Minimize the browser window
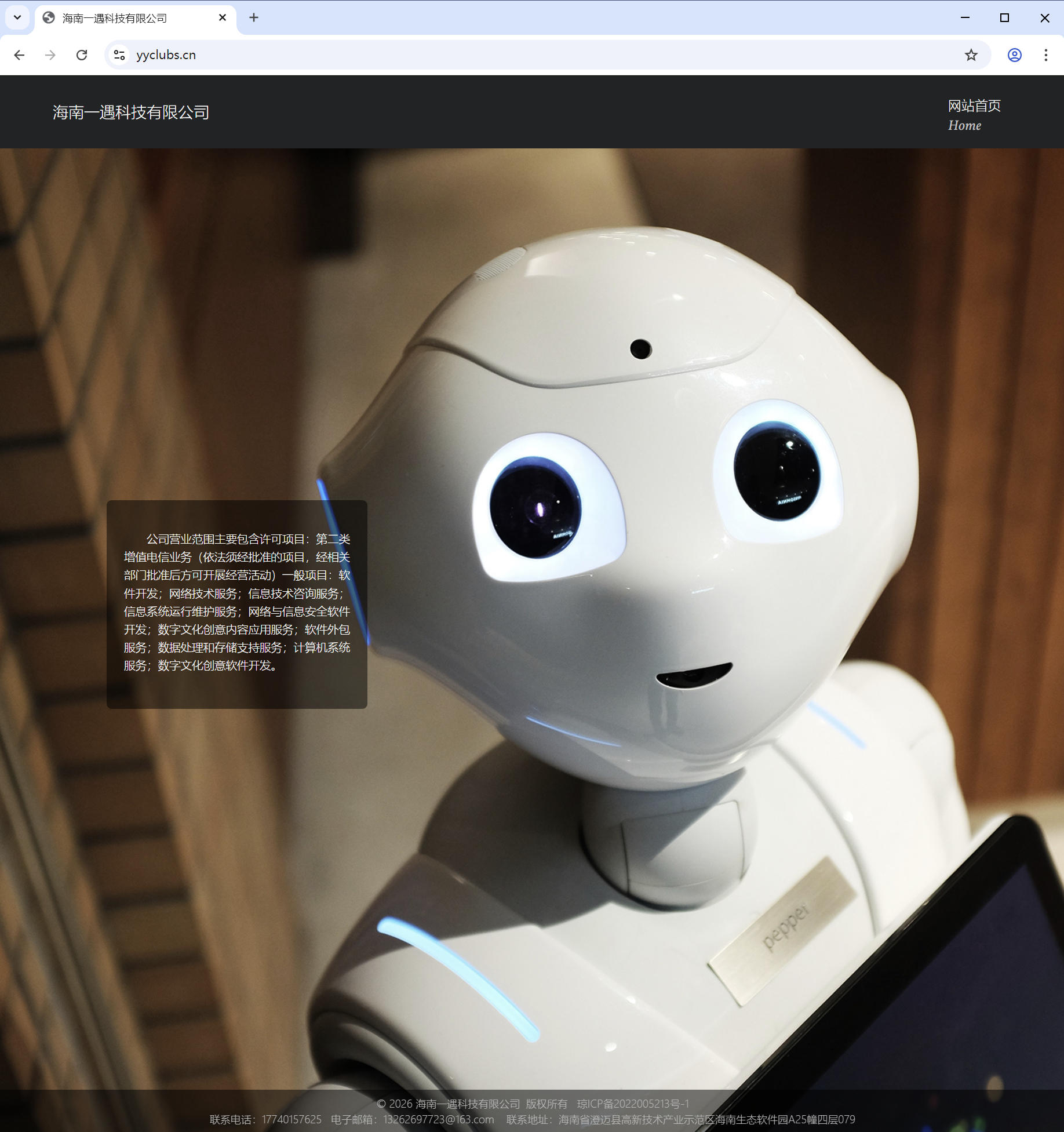The height and width of the screenshot is (1132, 1064). click(x=965, y=18)
